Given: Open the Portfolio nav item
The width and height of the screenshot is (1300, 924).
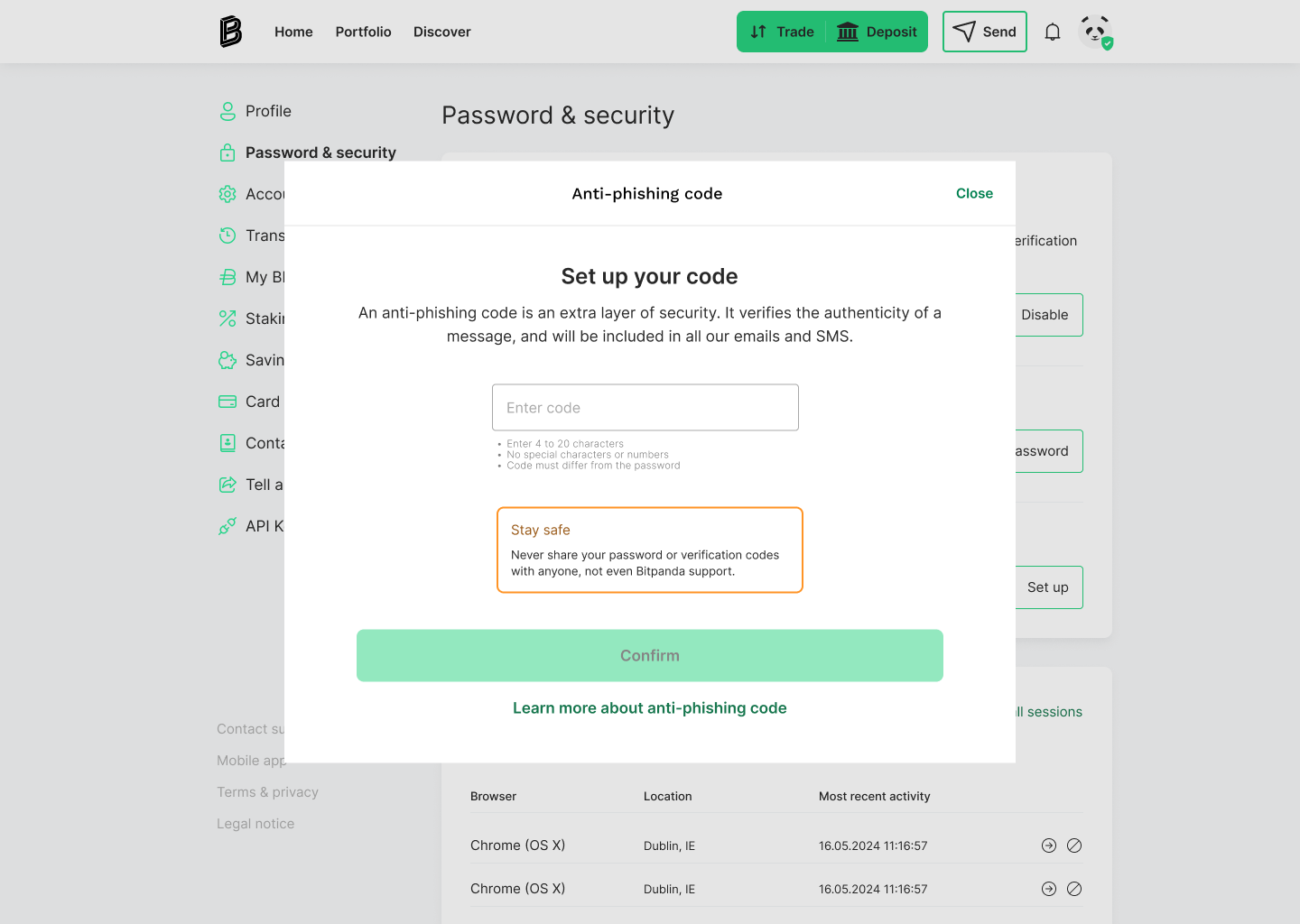Looking at the screenshot, I should click(363, 32).
